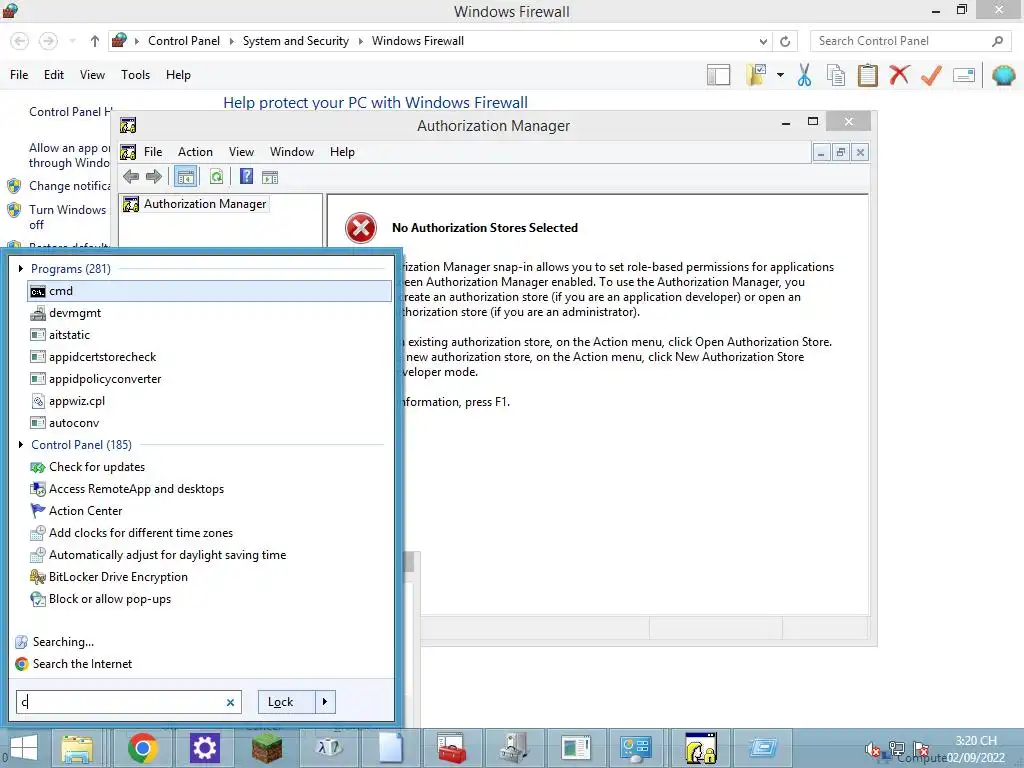Clear the search box with the X button
The height and width of the screenshot is (768, 1024).
tap(230, 703)
